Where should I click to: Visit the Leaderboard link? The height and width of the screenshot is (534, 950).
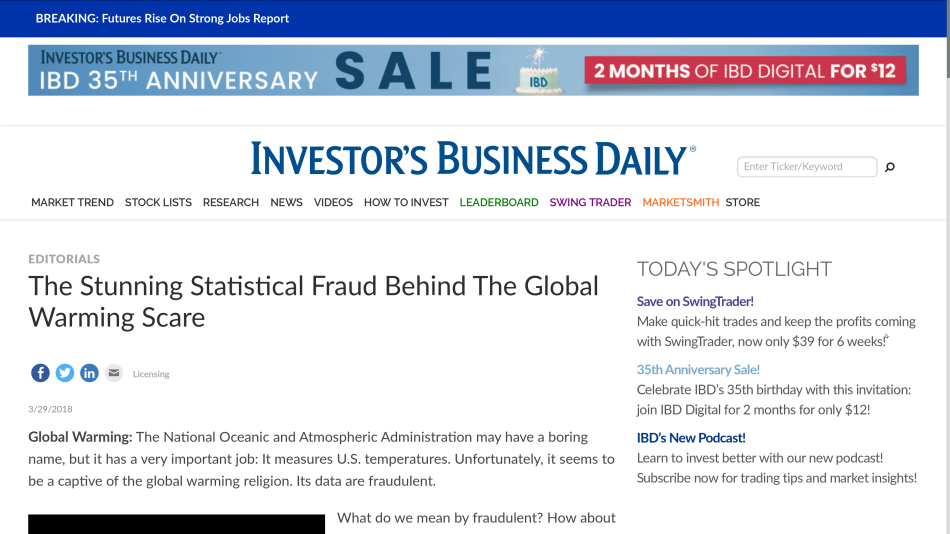coord(499,202)
